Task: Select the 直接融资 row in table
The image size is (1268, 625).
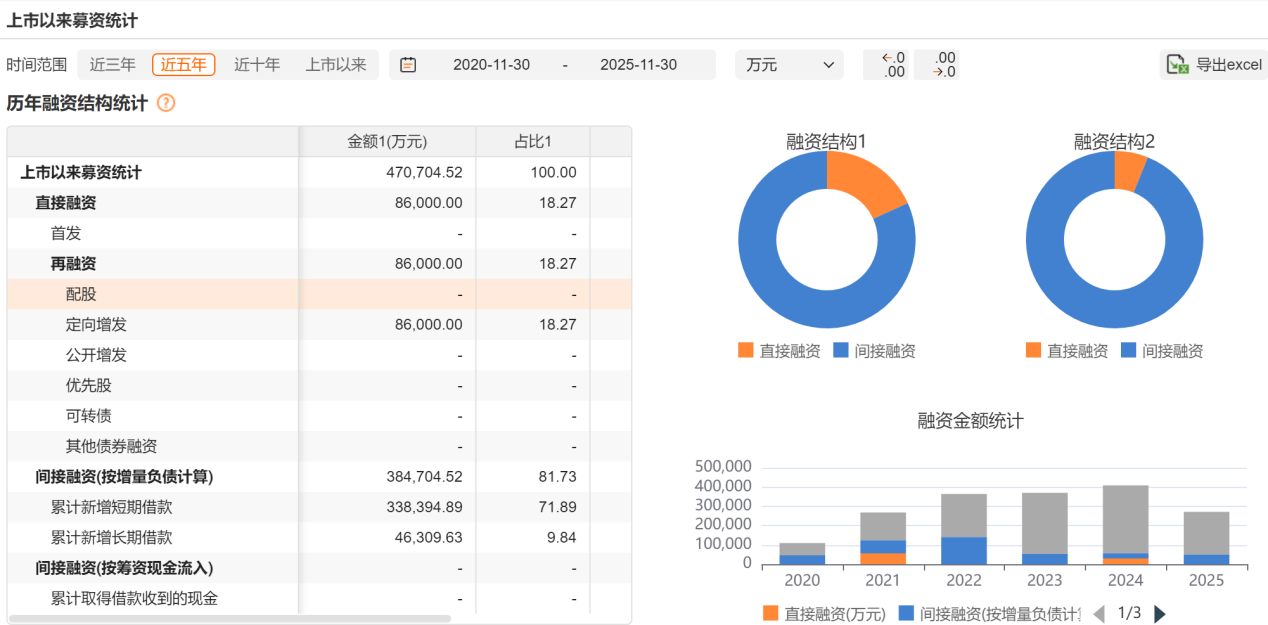Action: [x=65, y=203]
